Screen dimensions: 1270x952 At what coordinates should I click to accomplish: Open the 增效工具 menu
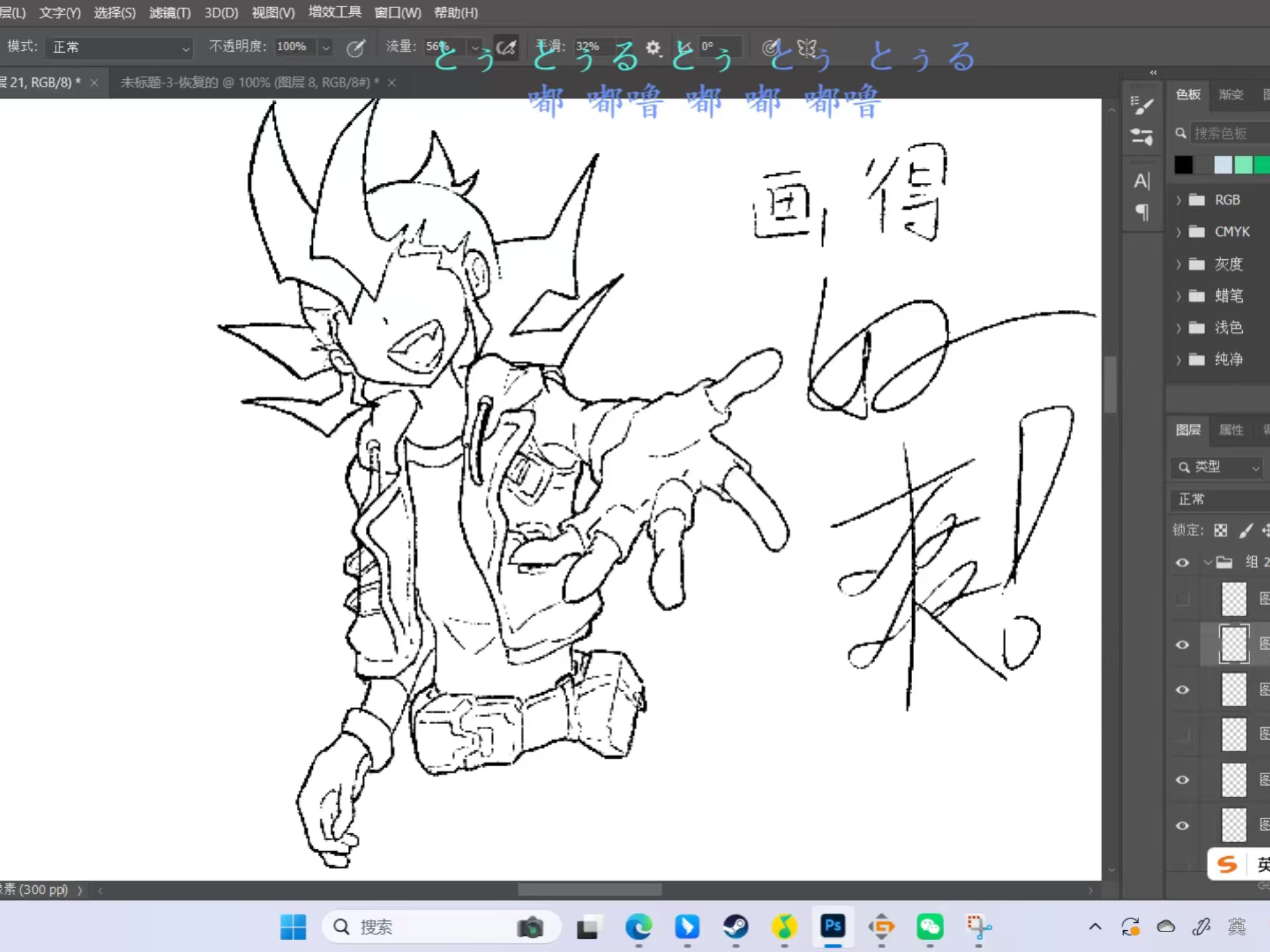(335, 13)
